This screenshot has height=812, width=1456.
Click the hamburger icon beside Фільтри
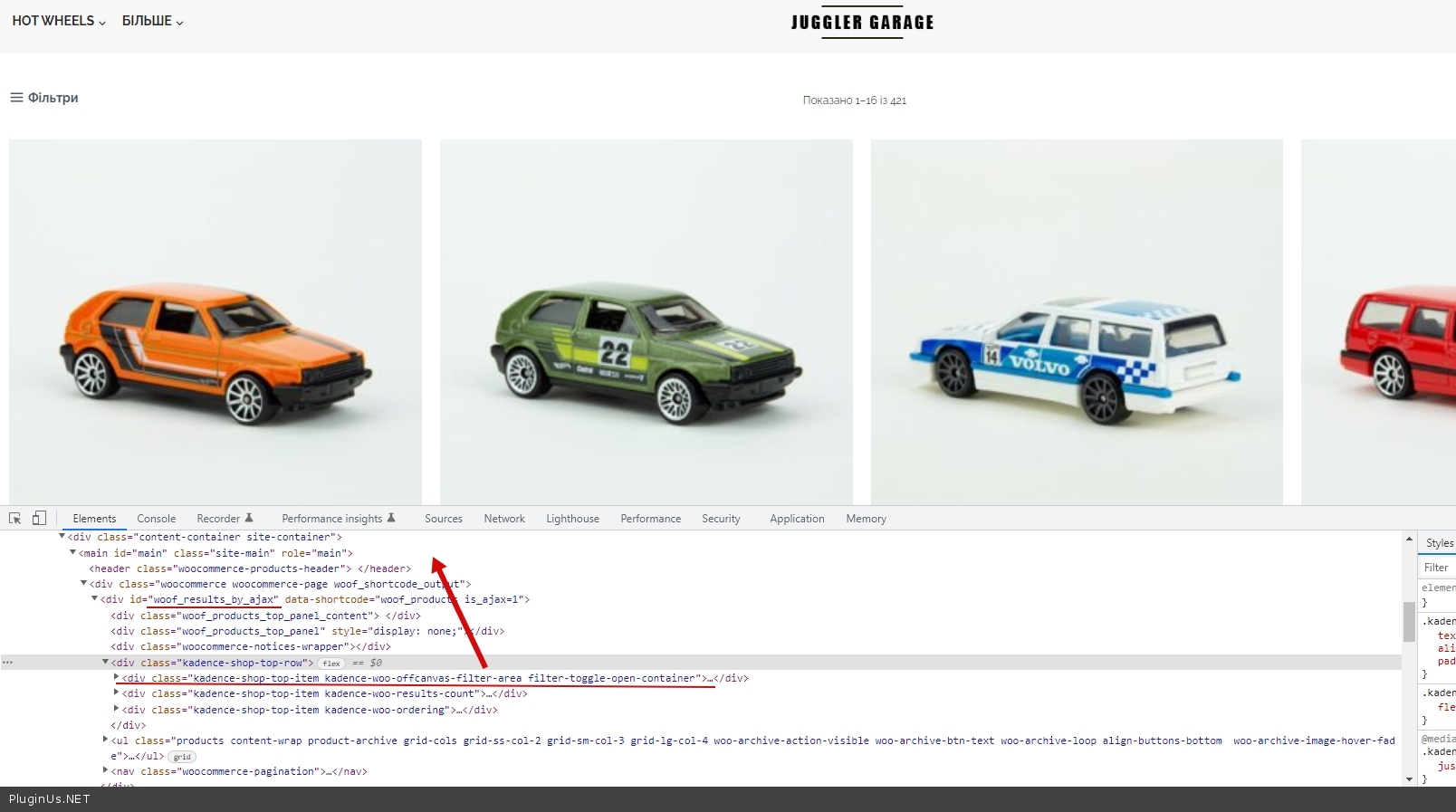click(16, 98)
